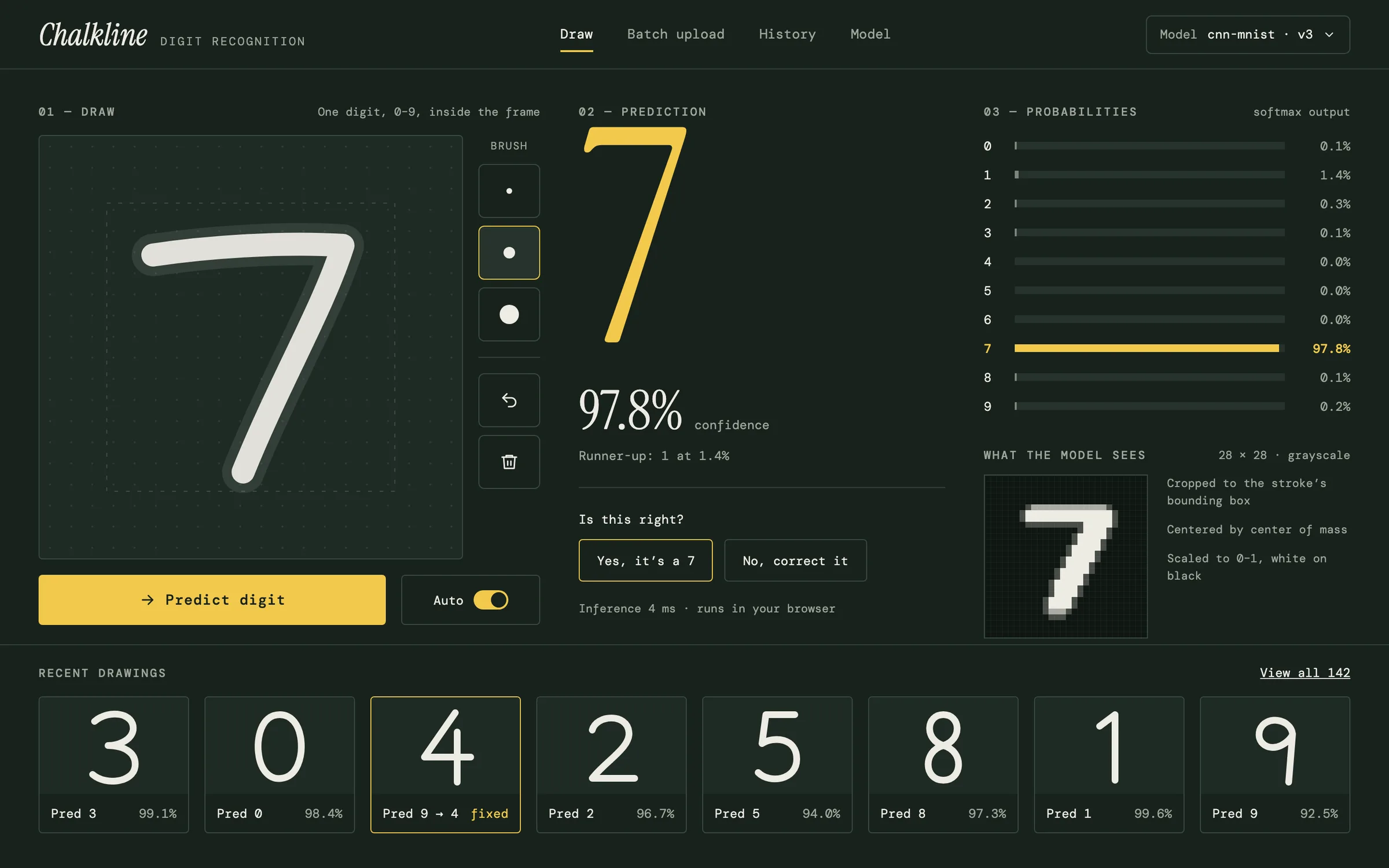Viewport: 1389px width, 868px height.
Task: Click the large yellow predicted 7
Action: tap(635, 235)
